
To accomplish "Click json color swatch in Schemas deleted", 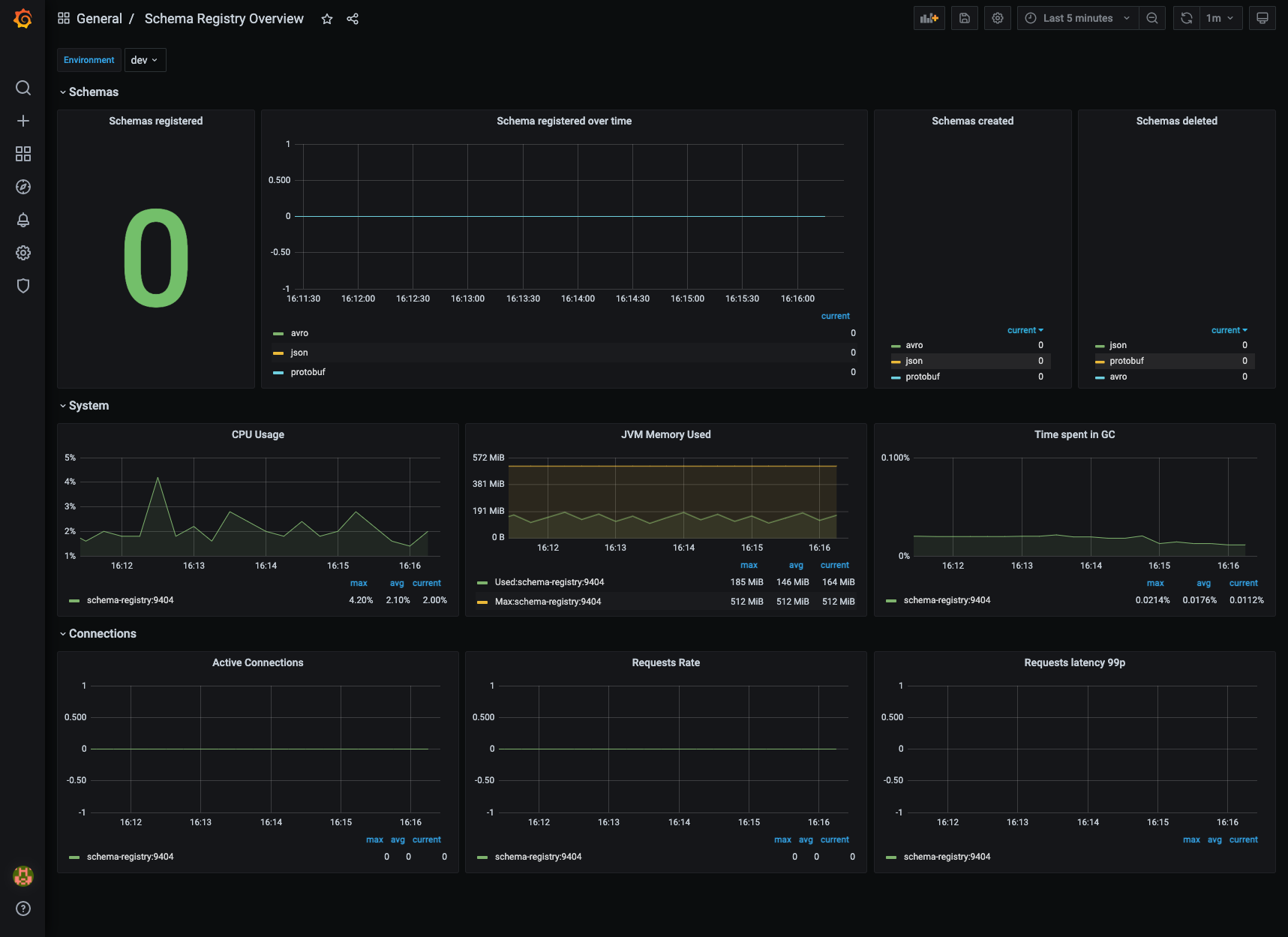I will [1100, 346].
